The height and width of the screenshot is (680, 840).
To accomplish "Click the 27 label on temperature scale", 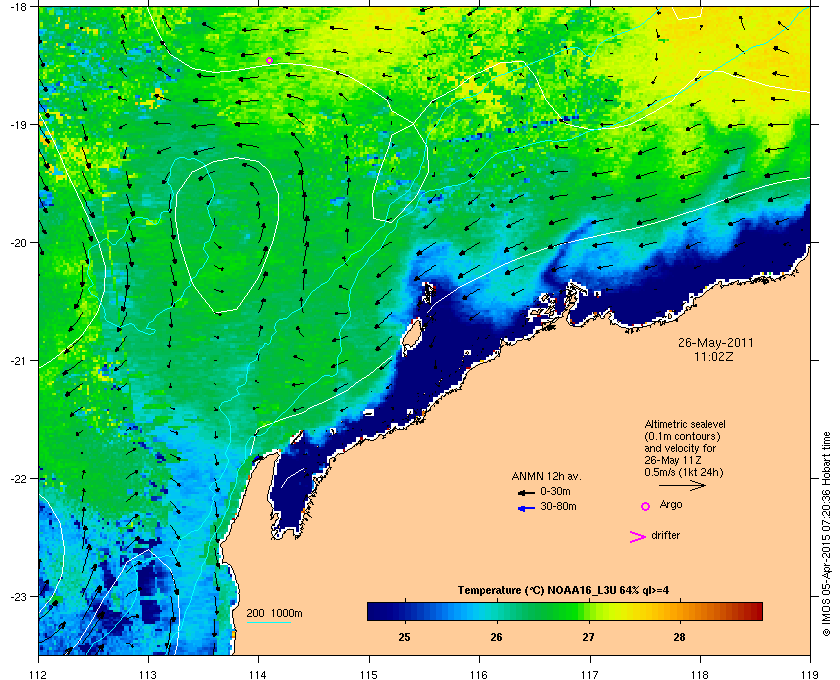I will (588, 637).
